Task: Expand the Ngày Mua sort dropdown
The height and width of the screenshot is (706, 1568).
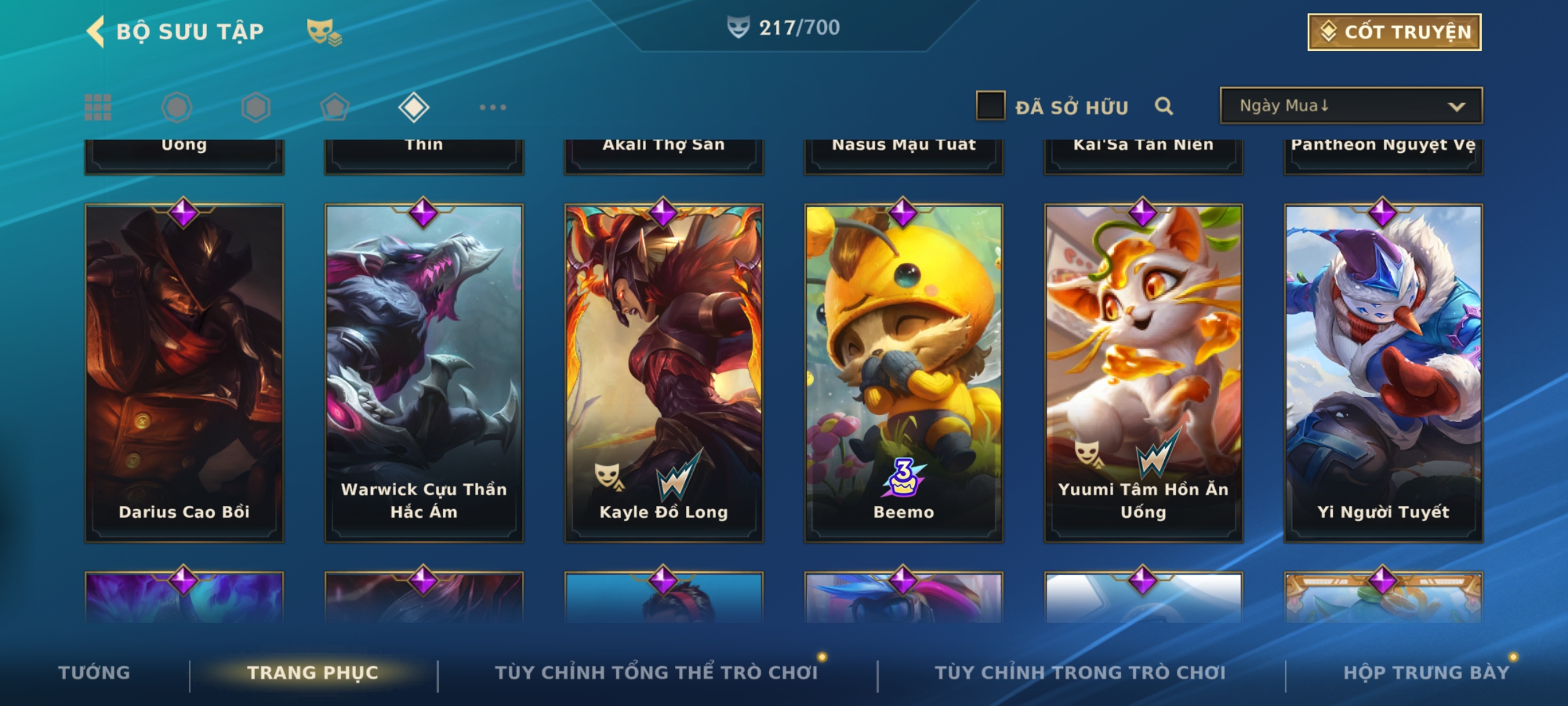Action: [x=1351, y=105]
